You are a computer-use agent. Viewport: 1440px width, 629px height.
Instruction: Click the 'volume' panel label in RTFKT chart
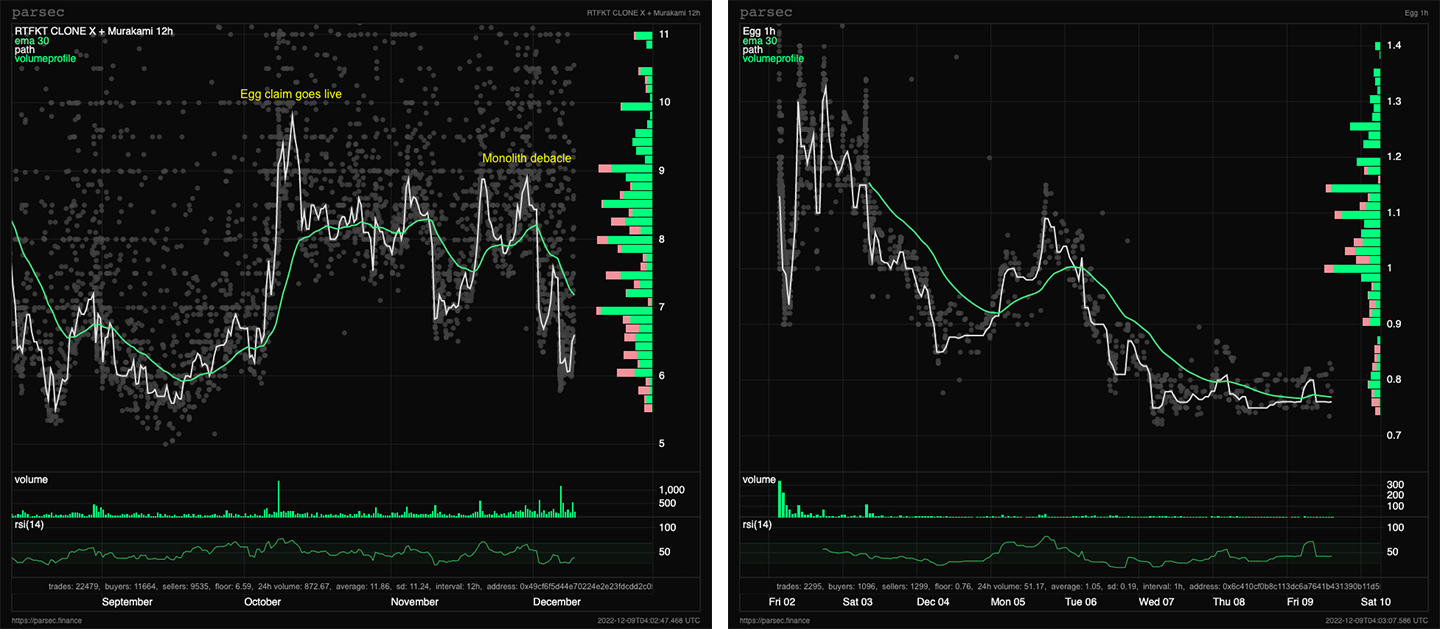pos(31,480)
